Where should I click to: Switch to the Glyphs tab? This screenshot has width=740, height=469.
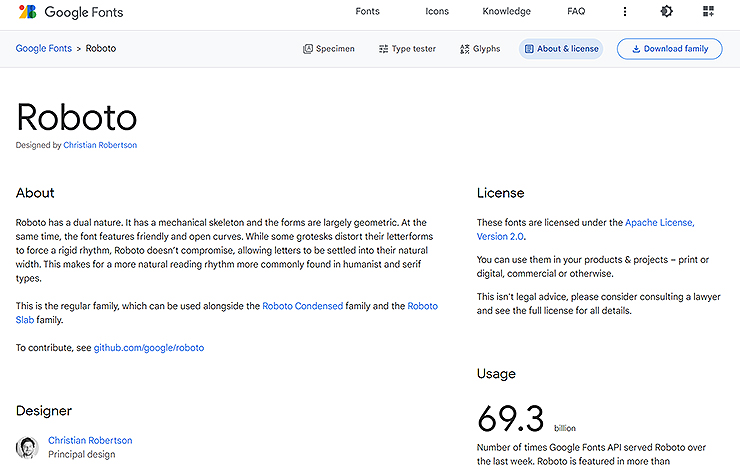tap(480, 49)
